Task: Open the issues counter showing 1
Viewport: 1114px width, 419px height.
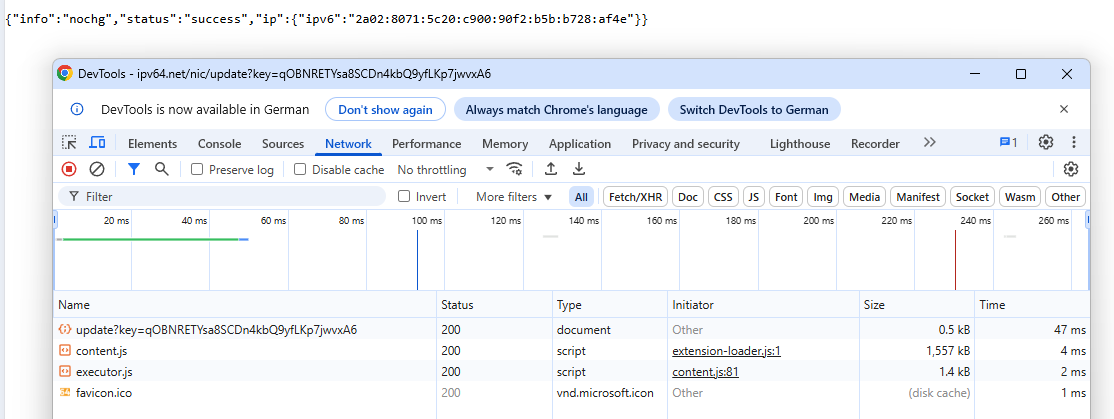Action: click(1008, 143)
